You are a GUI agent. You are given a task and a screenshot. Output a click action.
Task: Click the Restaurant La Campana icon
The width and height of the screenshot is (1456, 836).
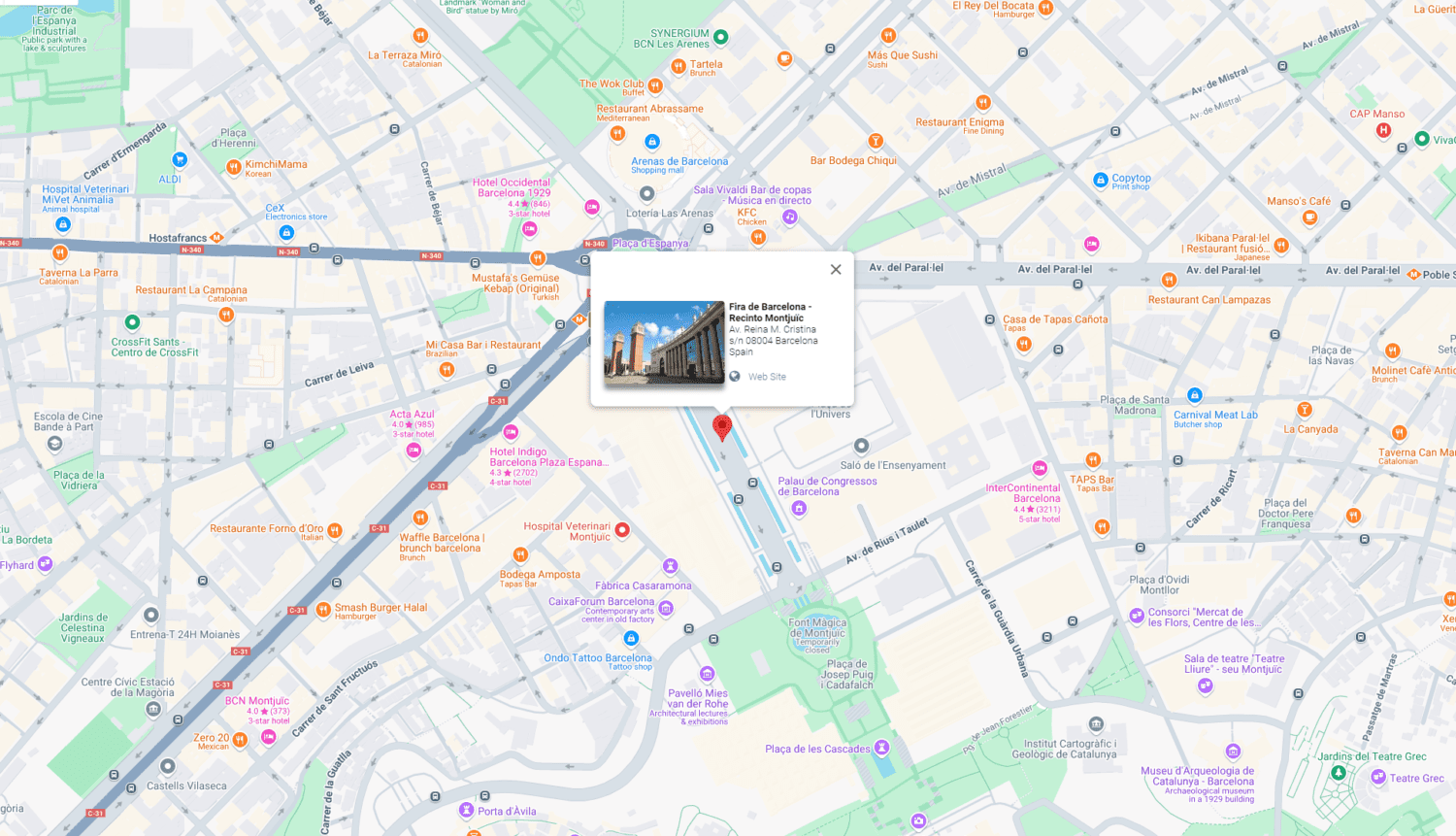tap(226, 315)
